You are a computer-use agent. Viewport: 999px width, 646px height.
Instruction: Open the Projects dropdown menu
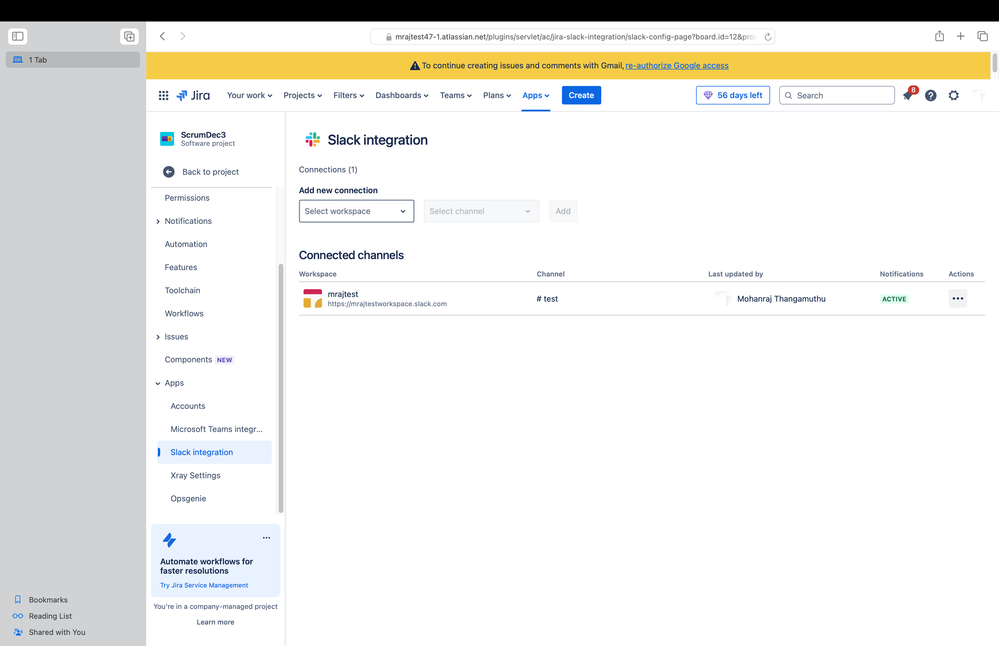coord(303,96)
